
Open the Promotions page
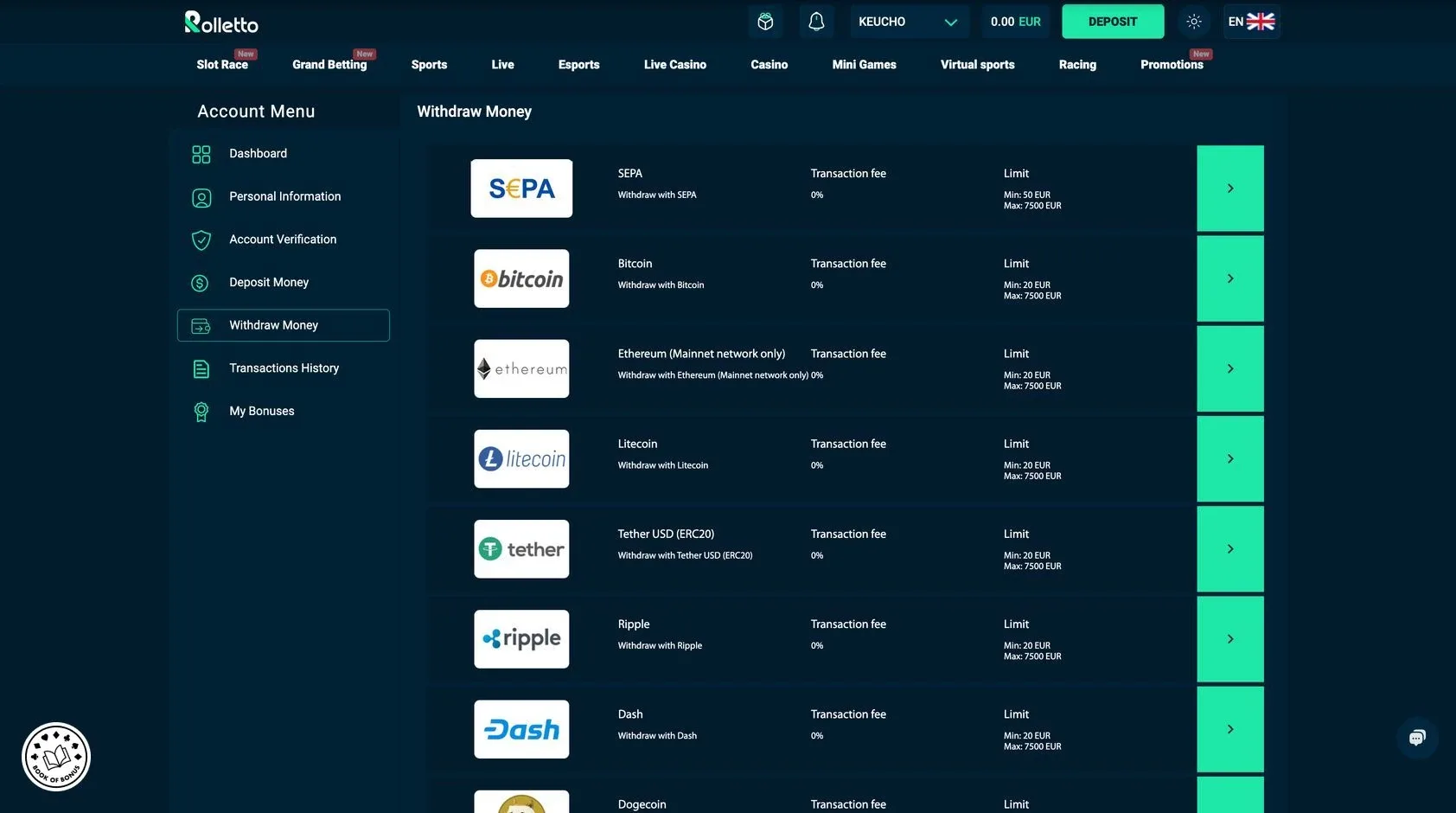1172,64
